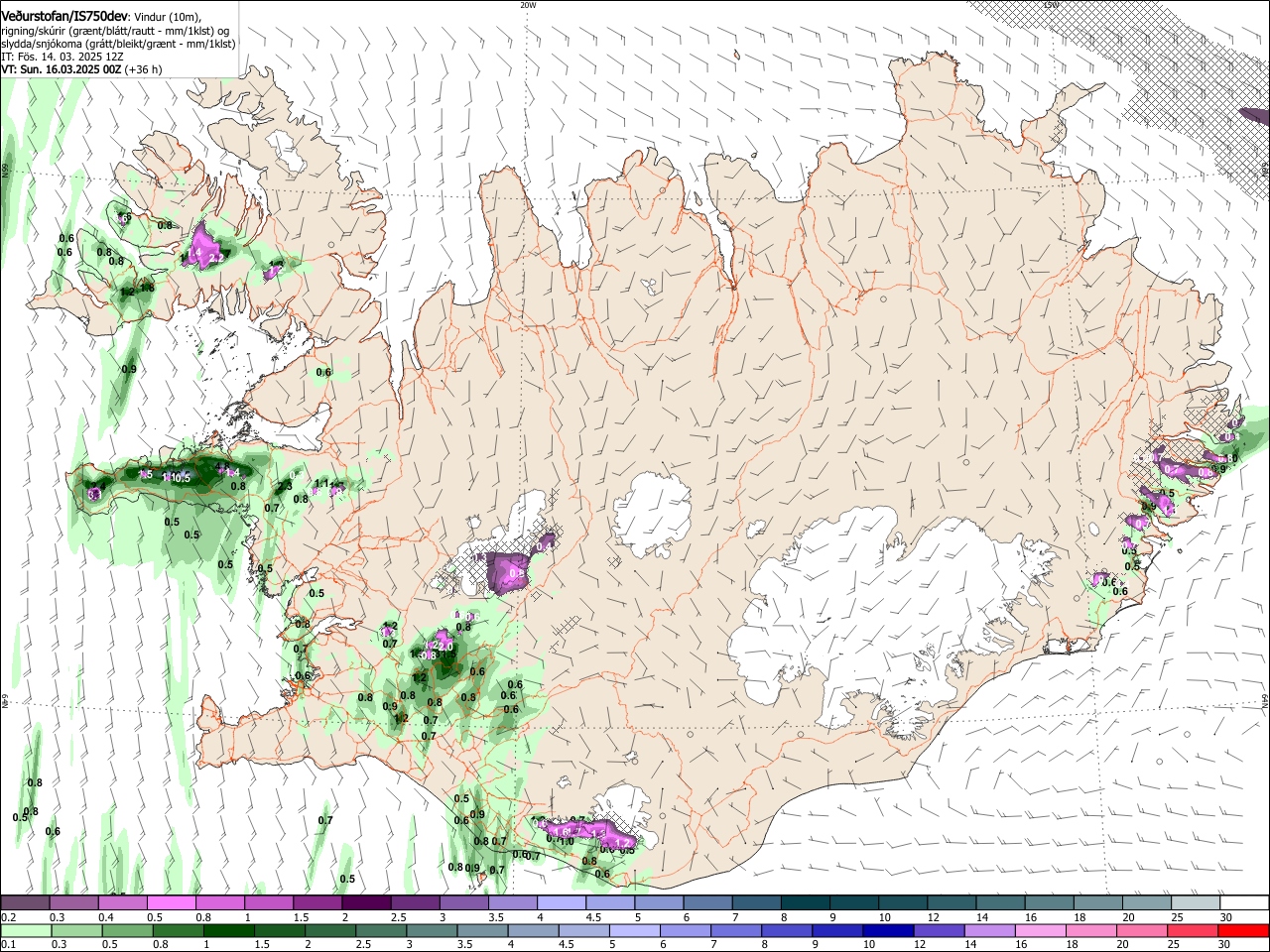Click the purple snow patch on Langjökull glacier
Image resolution: width=1270 pixels, height=952 pixels.
pos(508,572)
